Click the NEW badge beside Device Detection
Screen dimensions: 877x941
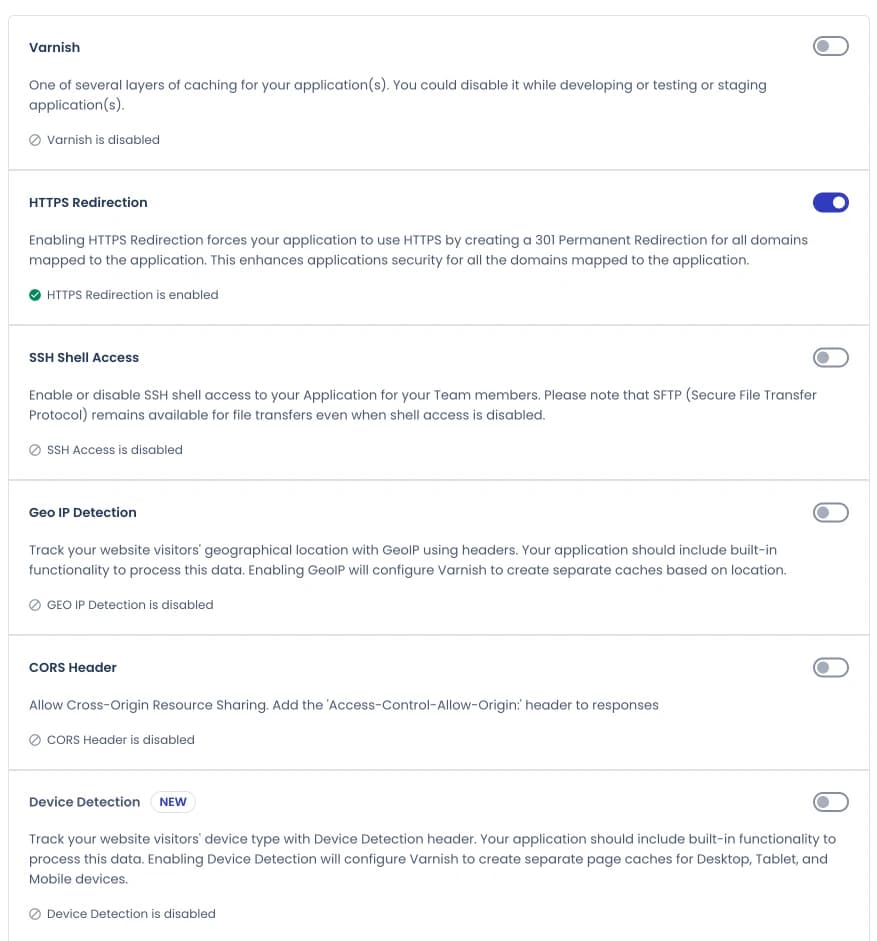point(173,802)
